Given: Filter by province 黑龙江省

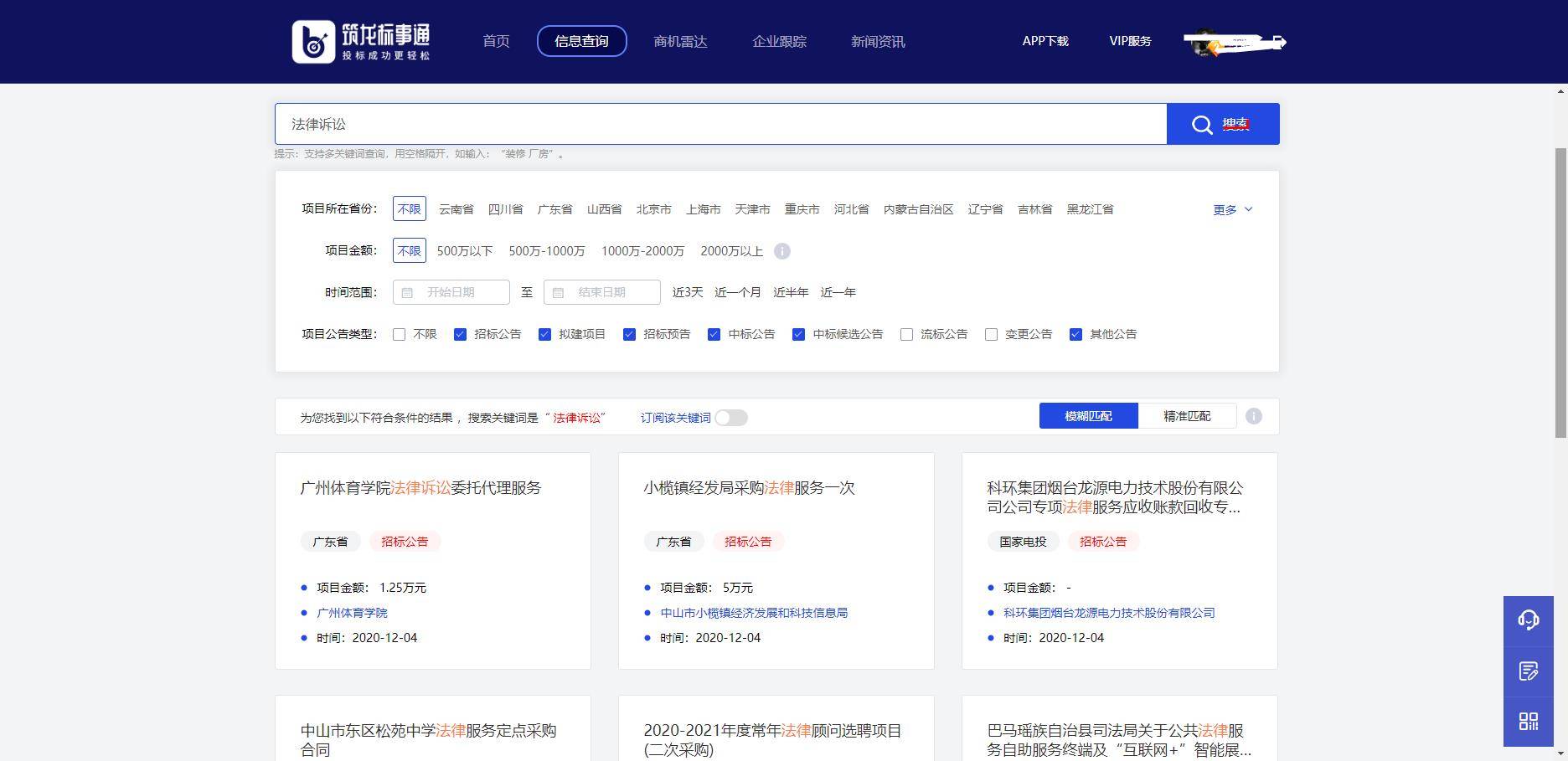Looking at the screenshot, I should (1090, 209).
